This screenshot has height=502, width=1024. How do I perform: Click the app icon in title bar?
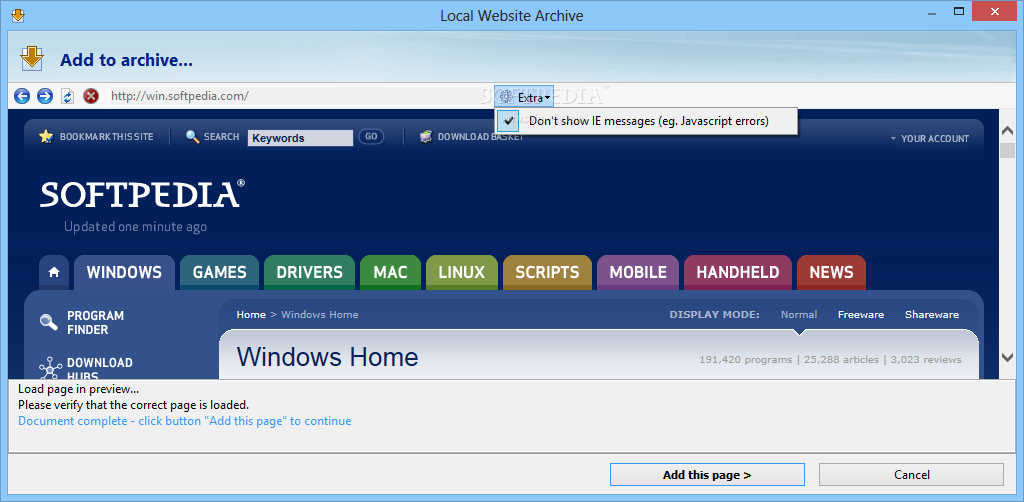(x=18, y=15)
